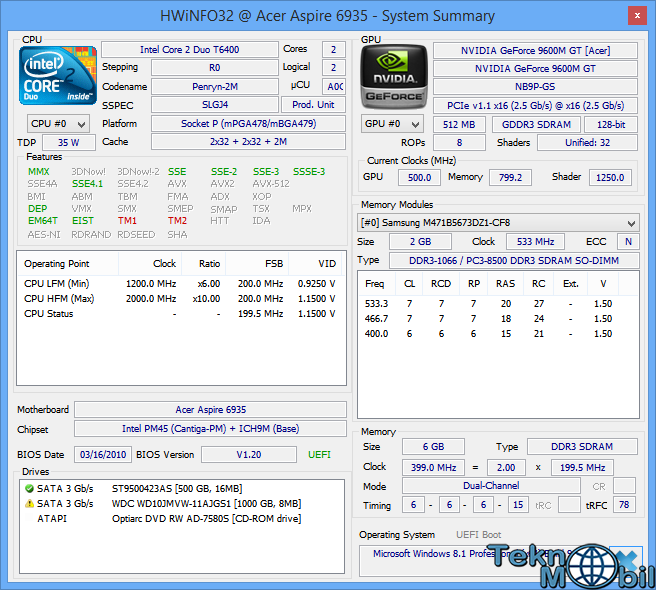
Task: Click the GPU memory clock 799.2 value
Action: point(510,177)
